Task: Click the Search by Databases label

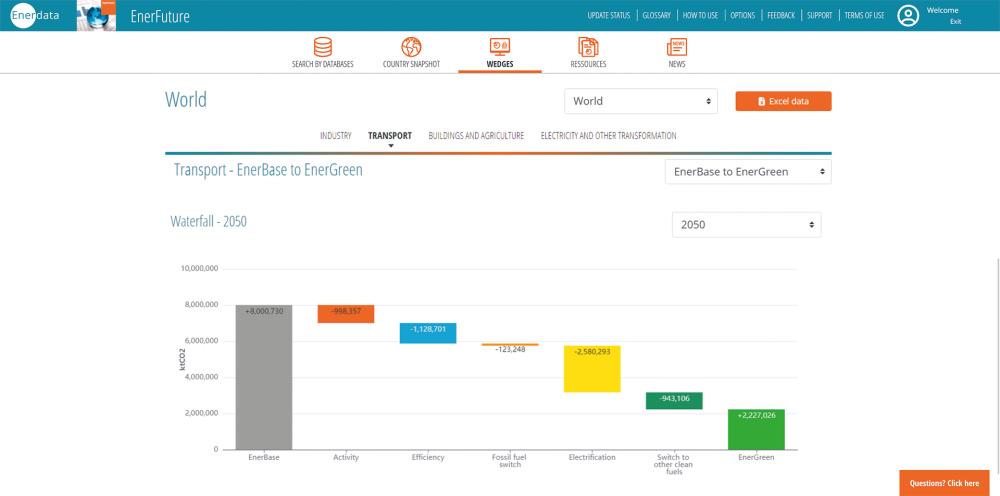Action: click(323, 64)
